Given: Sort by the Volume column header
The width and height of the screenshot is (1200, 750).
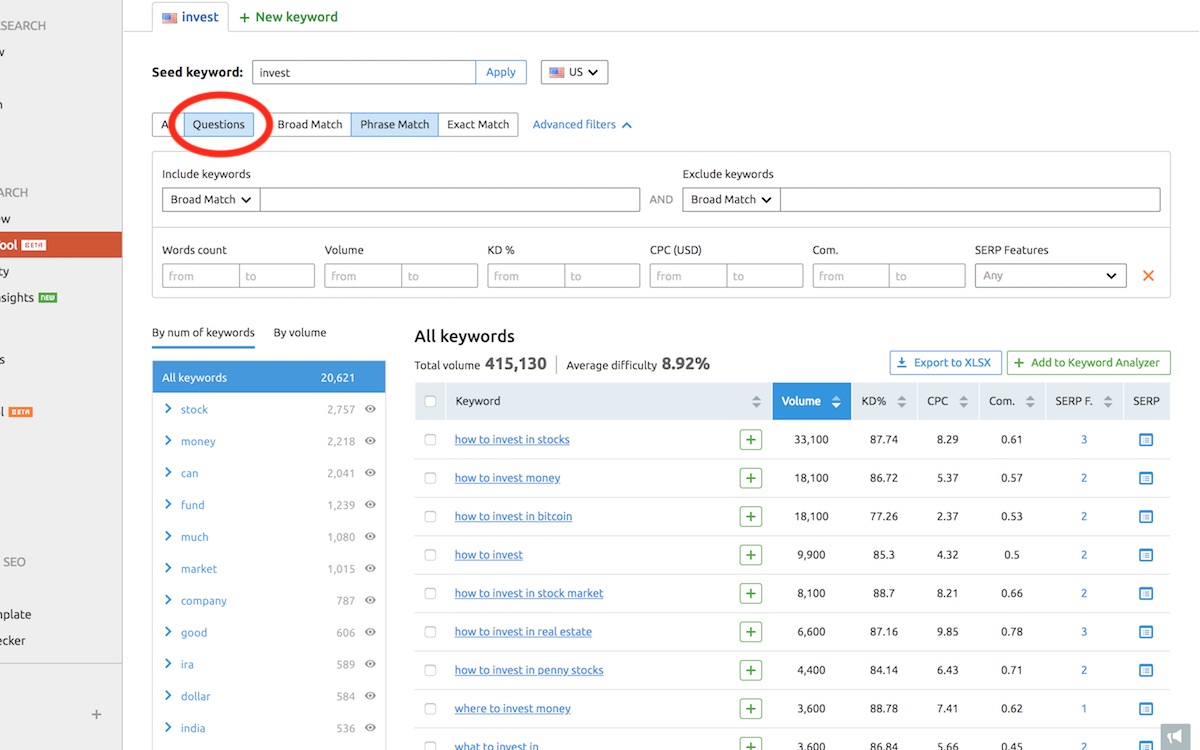Looking at the screenshot, I should point(811,402).
